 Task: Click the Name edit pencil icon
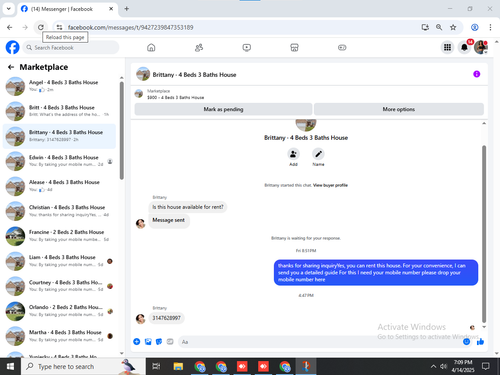(x=318, y=154)
